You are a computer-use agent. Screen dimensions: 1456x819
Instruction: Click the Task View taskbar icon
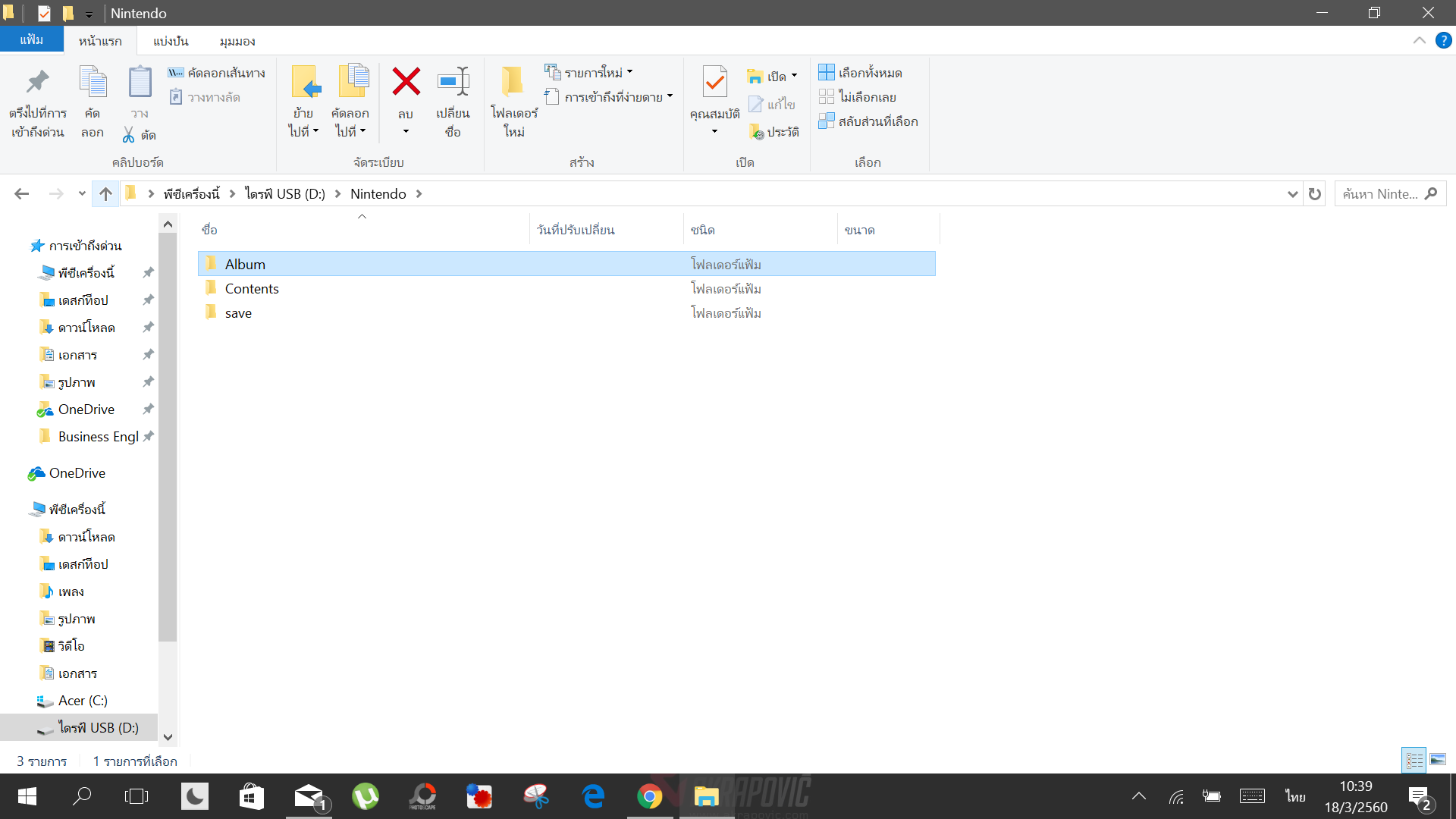(136, 796)
